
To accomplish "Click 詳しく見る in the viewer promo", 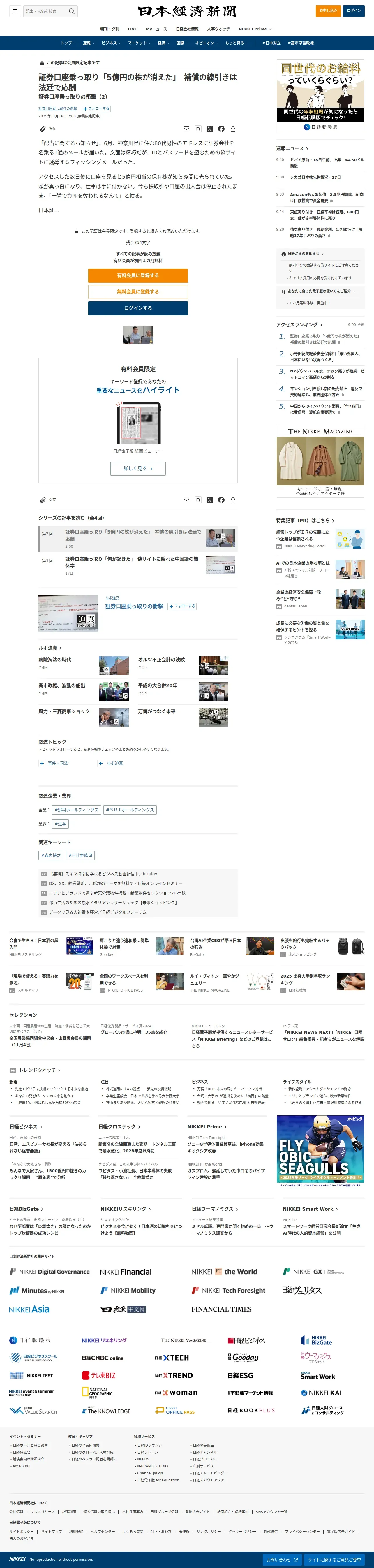I will 138,468.
